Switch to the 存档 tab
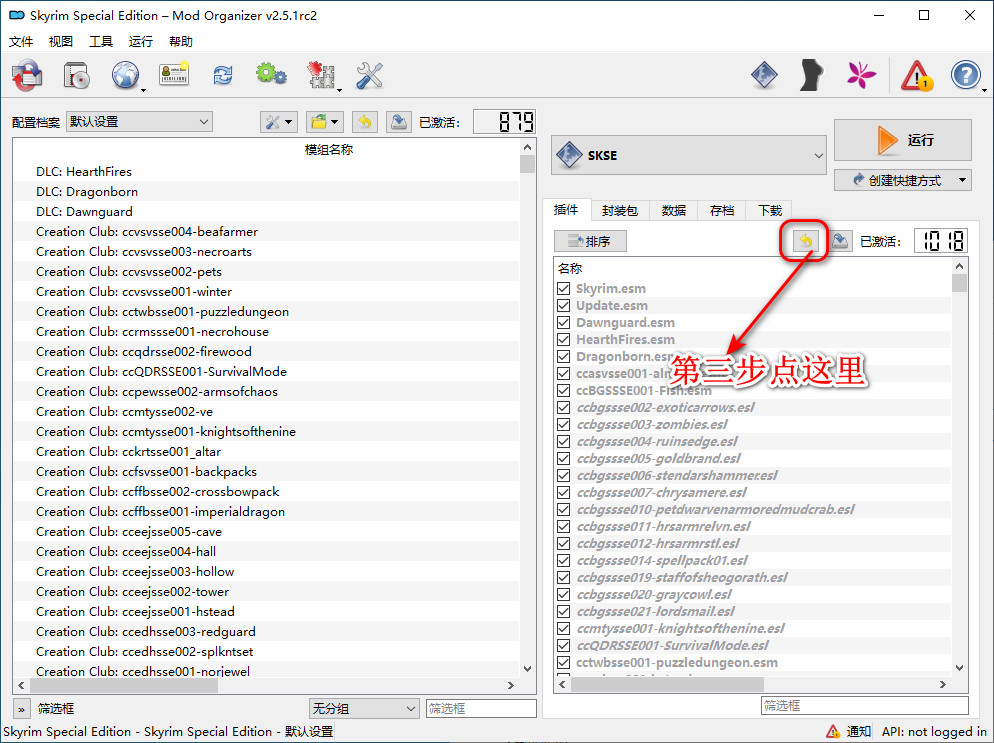The height and width of the screenshot is (743, 994). coord(721,210)
